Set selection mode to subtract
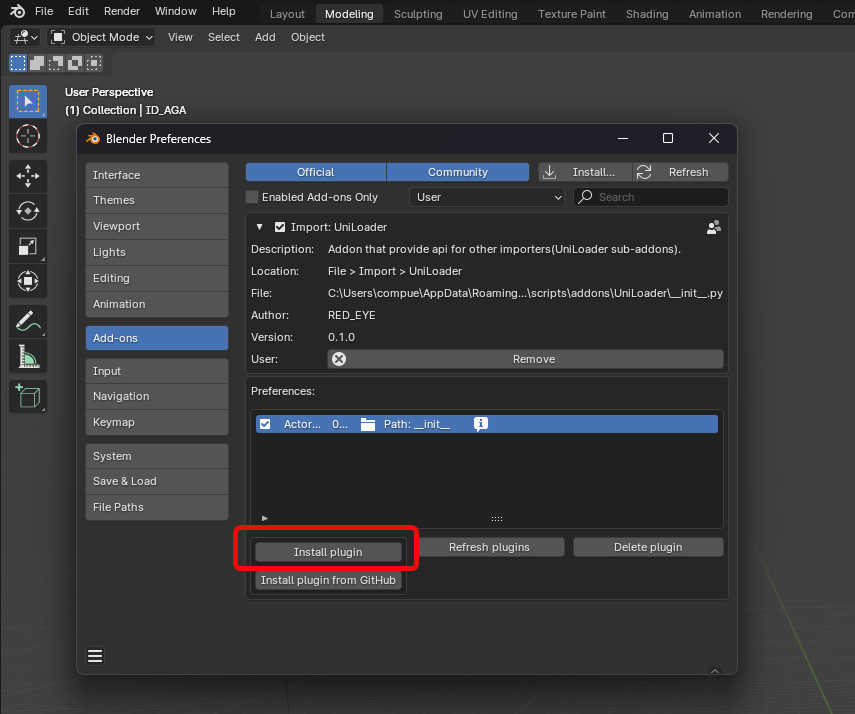Screen dimensions: 855x714 click(x=56, y=63)
